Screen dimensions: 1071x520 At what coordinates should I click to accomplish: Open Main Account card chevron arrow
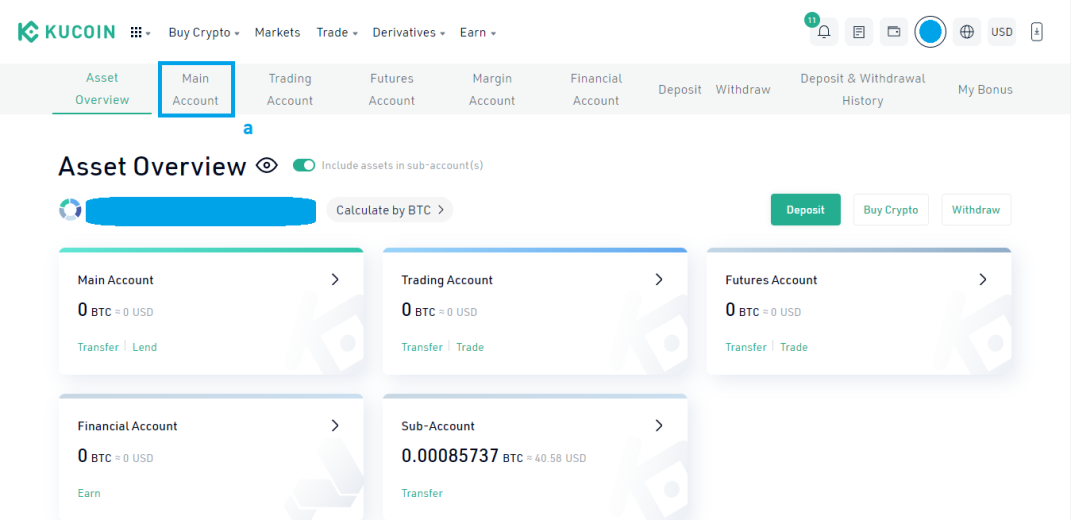click(335, 279)
